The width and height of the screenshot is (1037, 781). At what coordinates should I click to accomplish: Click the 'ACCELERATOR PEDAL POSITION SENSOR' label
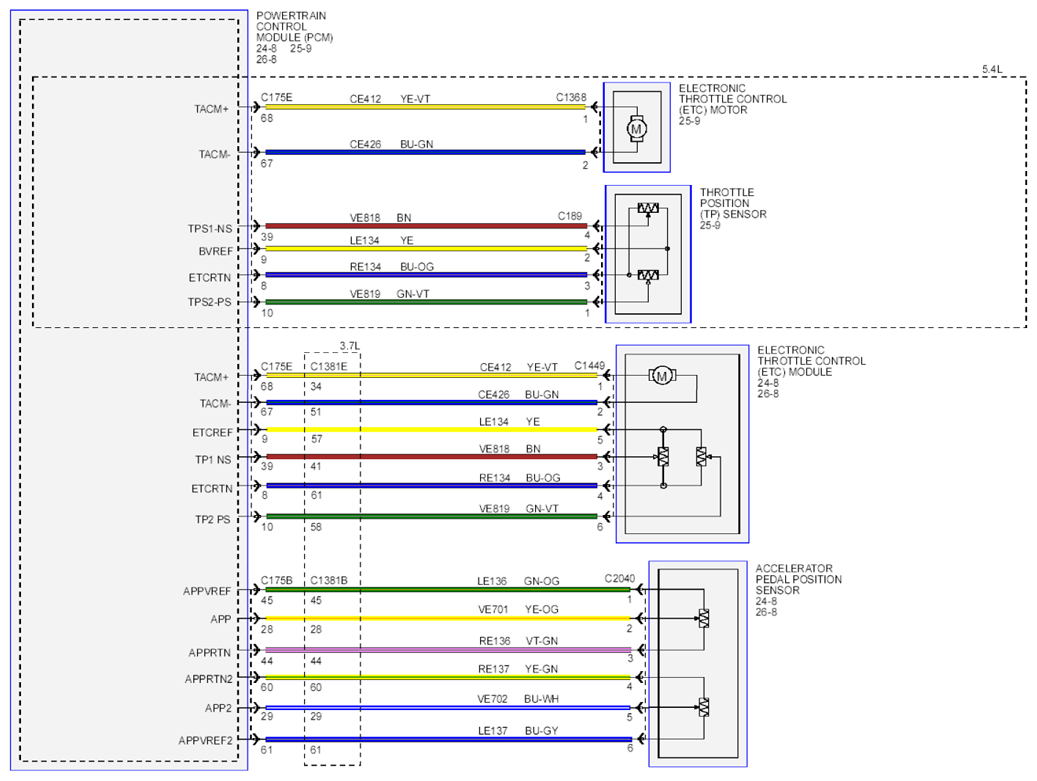[798, 579]
